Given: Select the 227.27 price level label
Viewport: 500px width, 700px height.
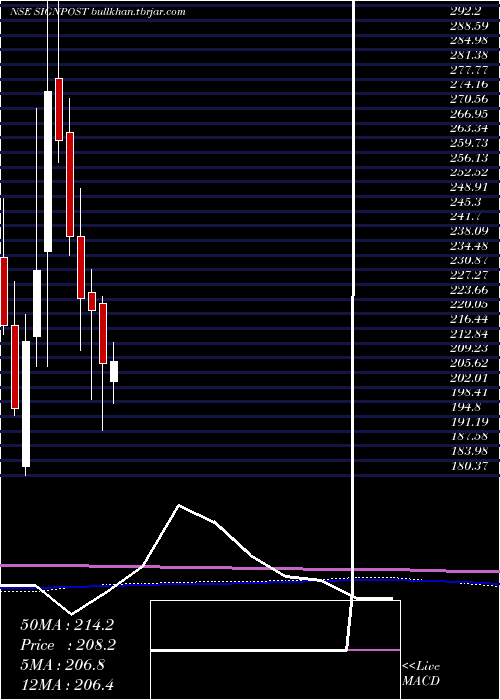Looking at the screenshot, I should pos(469,276).
